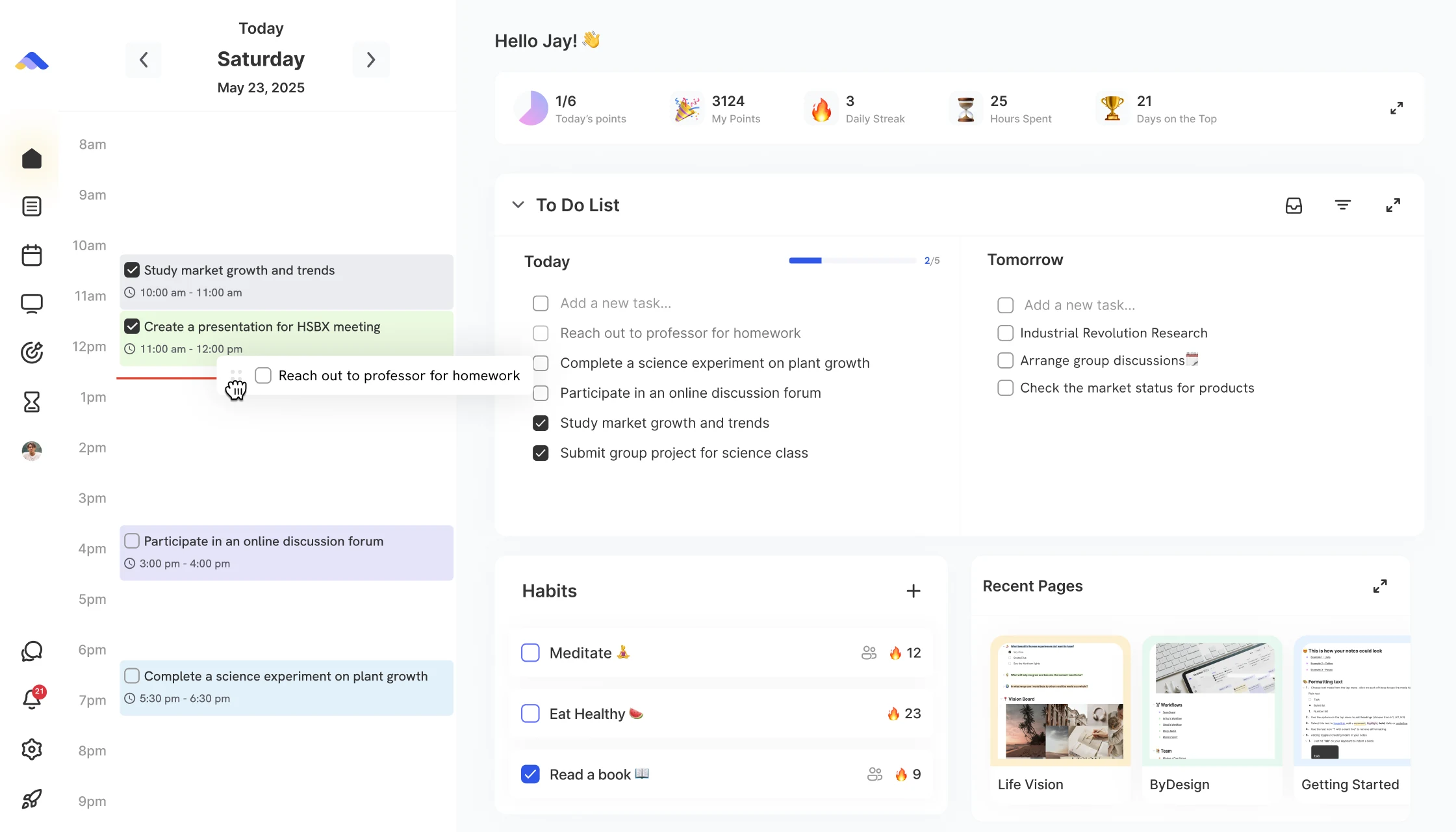This screenshot has width=1456, height=832.
Task: Click the Days on the Top trophy icon
Action: click(x=1112, y=108)
